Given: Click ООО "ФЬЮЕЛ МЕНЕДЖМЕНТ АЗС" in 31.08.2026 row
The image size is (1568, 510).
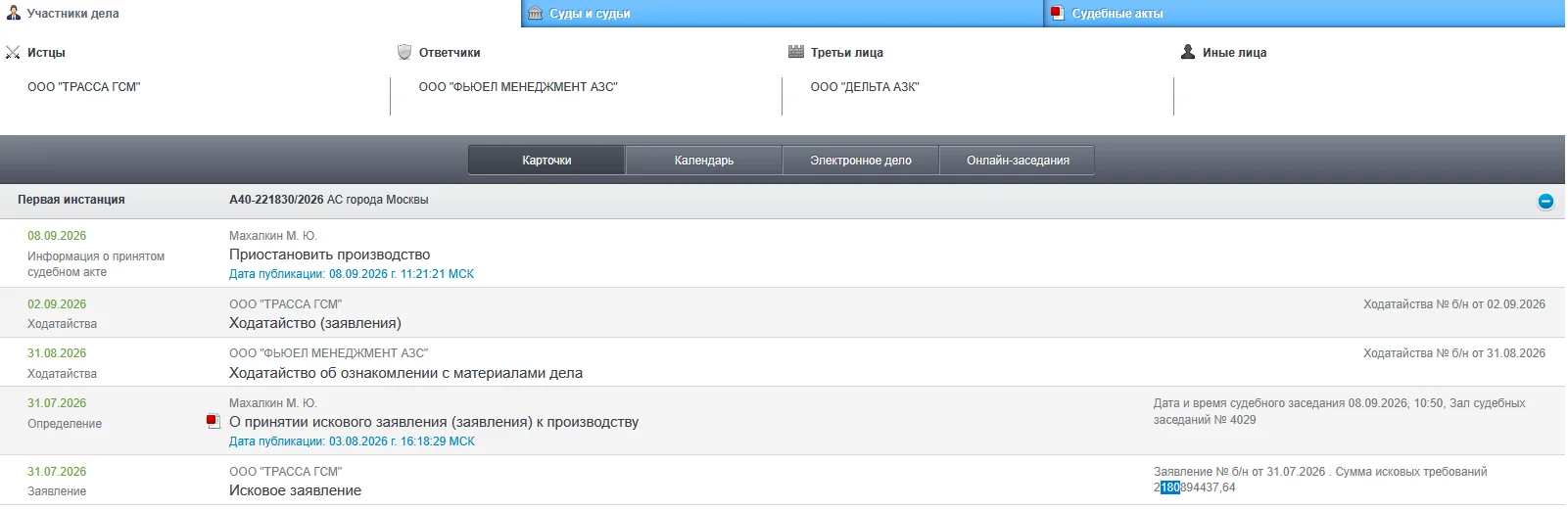Looking at the screenshot, I should pyautogui.click(x=329, y=353).
